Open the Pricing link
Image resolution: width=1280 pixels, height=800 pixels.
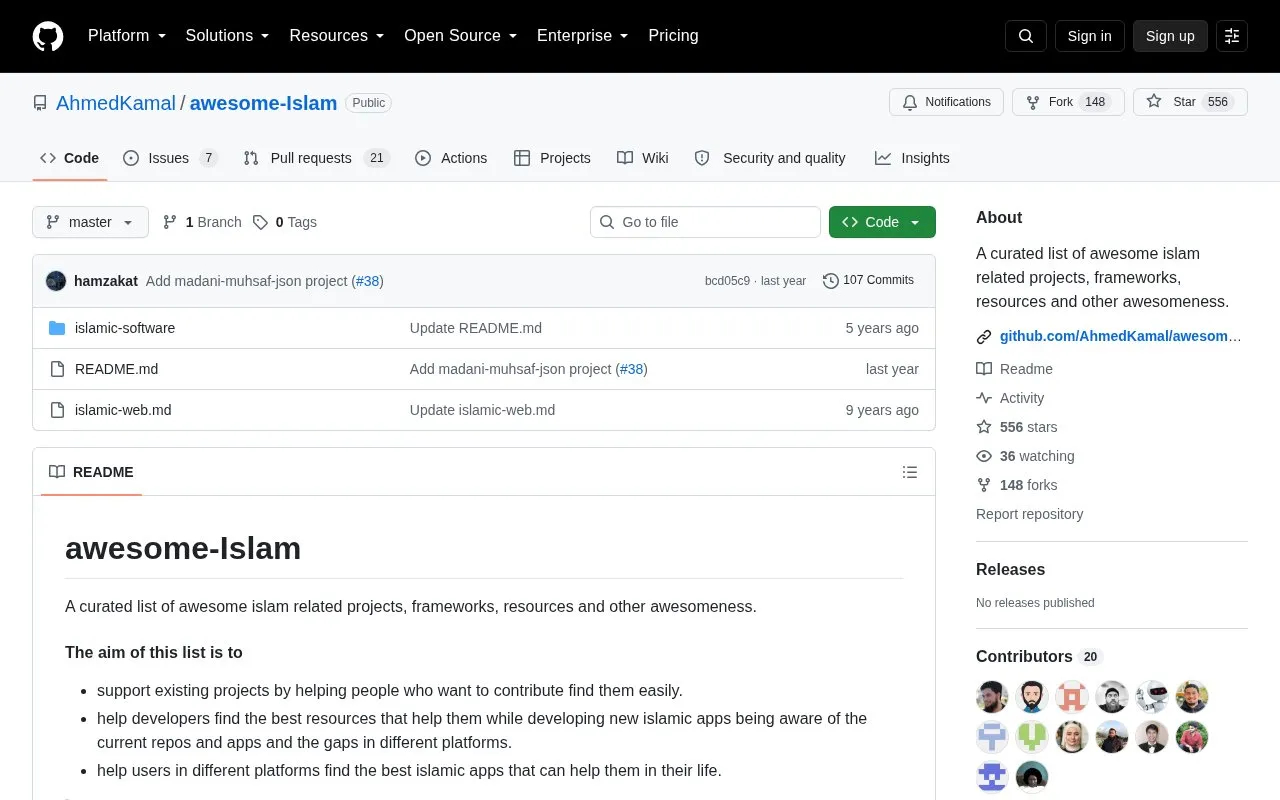pyautogui.click(x=673, y=36)
